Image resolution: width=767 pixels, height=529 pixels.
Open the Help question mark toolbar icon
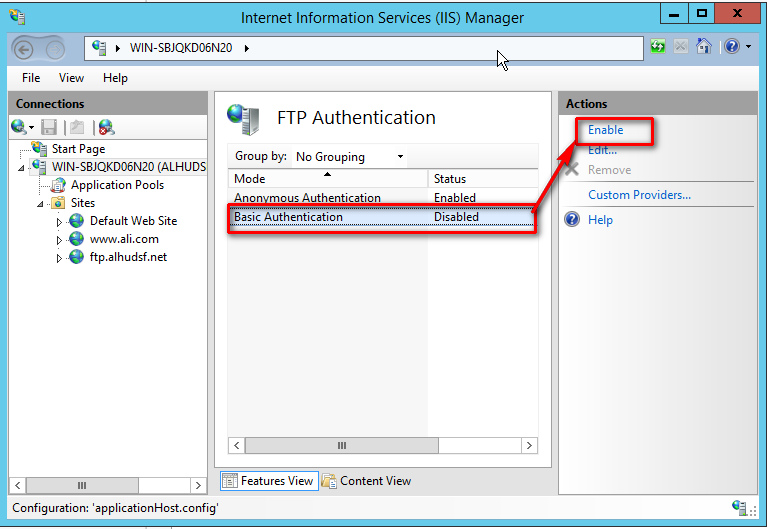coord(731,47)
